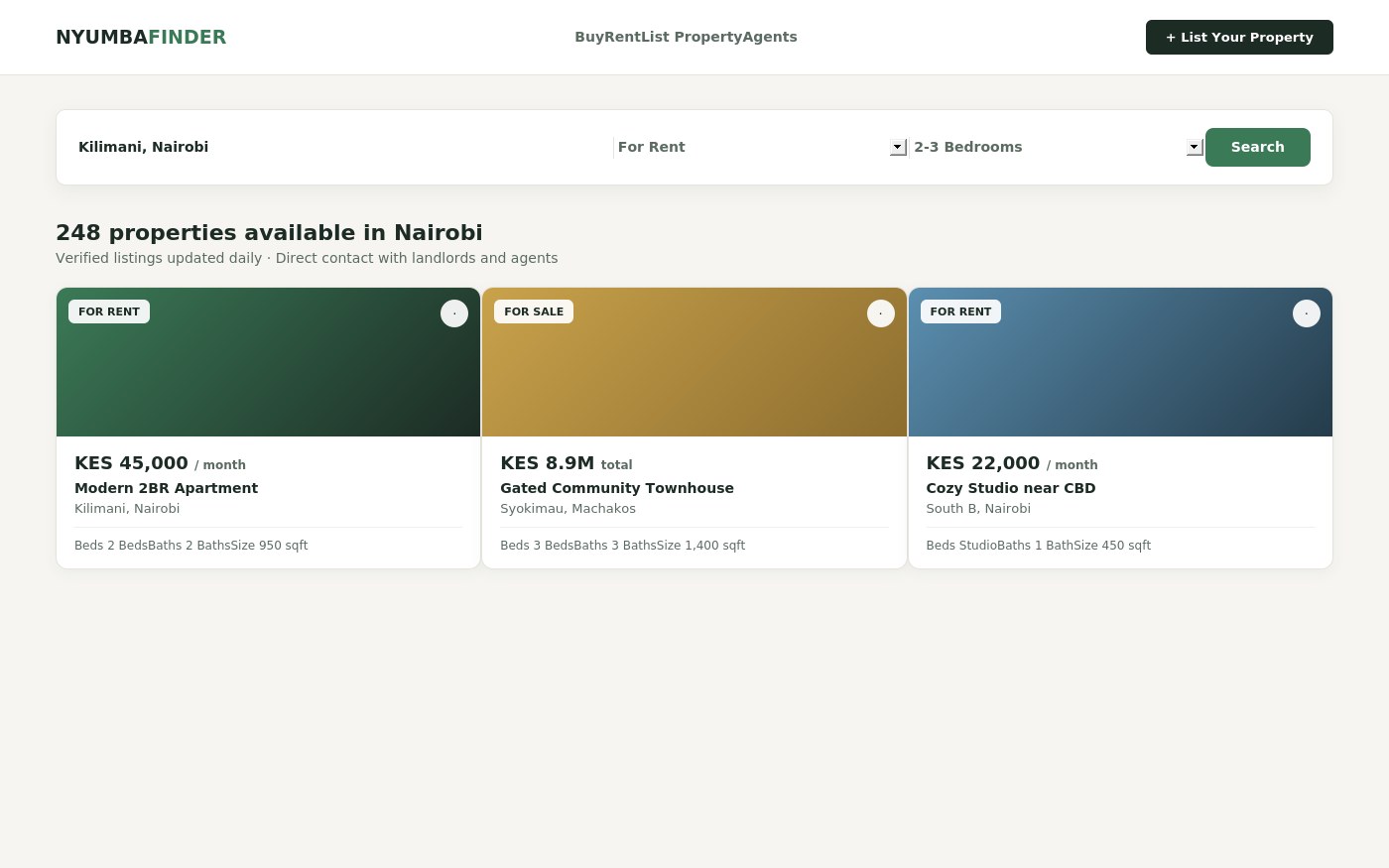Click the FOR RENT badge on Modern 2BR card

pyautogui.click(x=109, y=311)
